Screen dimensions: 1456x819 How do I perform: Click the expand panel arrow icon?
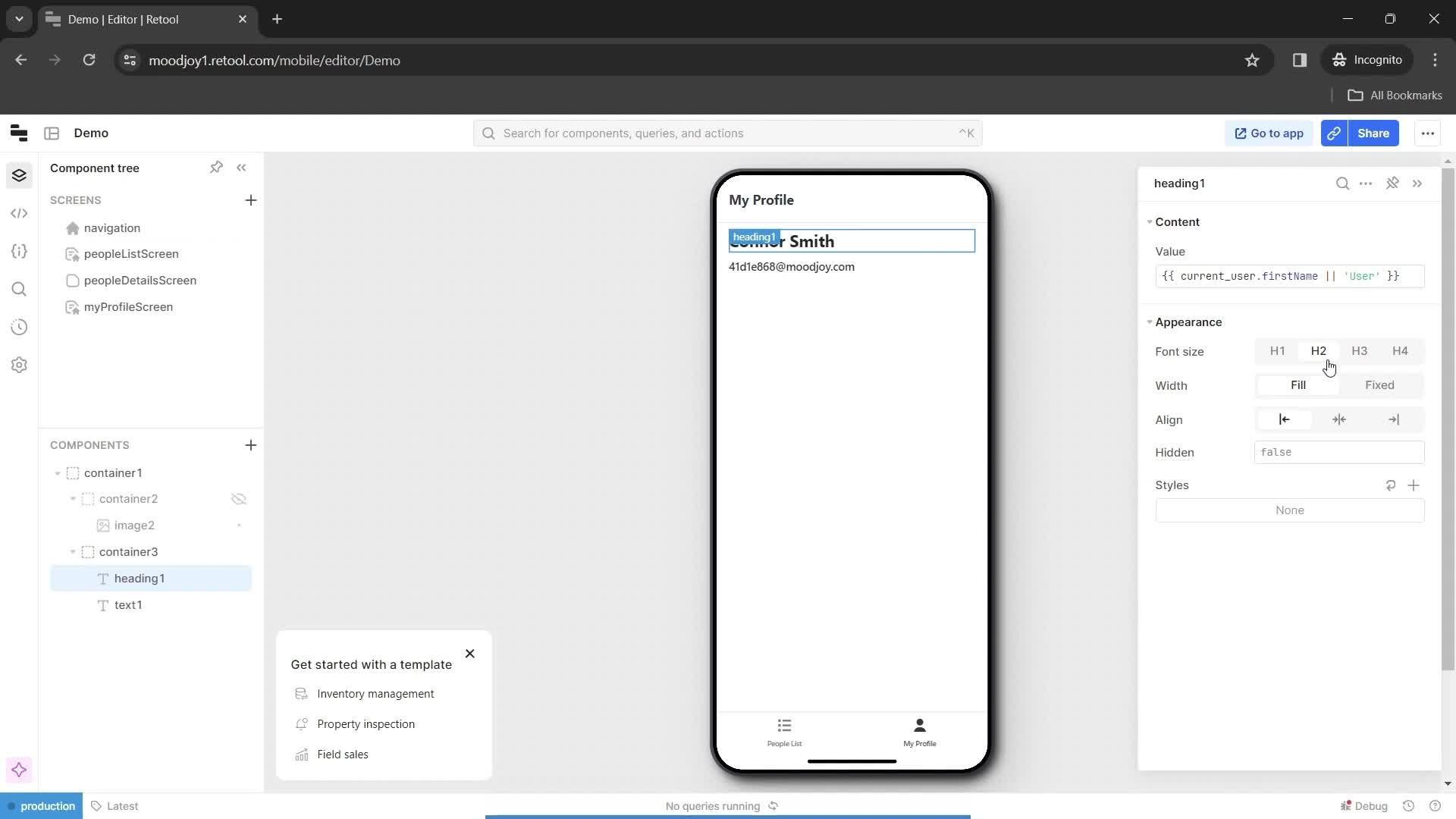[1418, 183]
